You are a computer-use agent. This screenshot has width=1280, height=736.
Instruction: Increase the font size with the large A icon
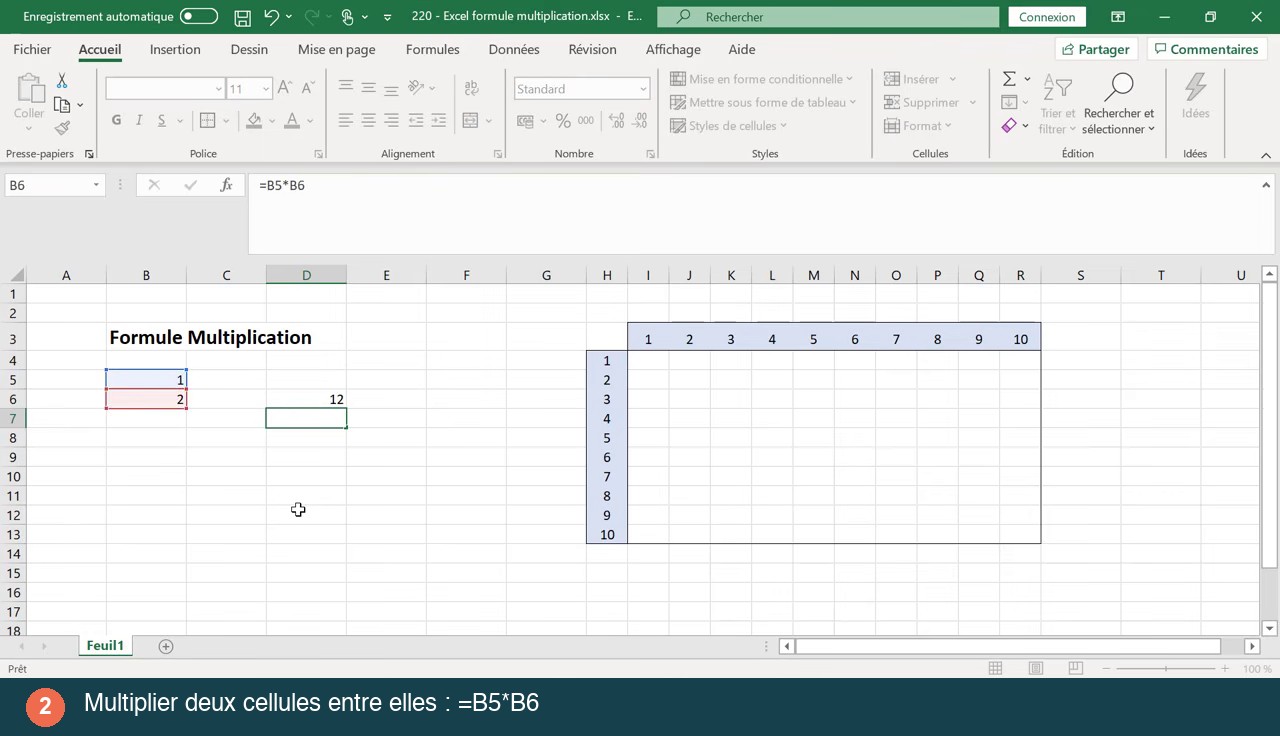(x=285, y=88)
